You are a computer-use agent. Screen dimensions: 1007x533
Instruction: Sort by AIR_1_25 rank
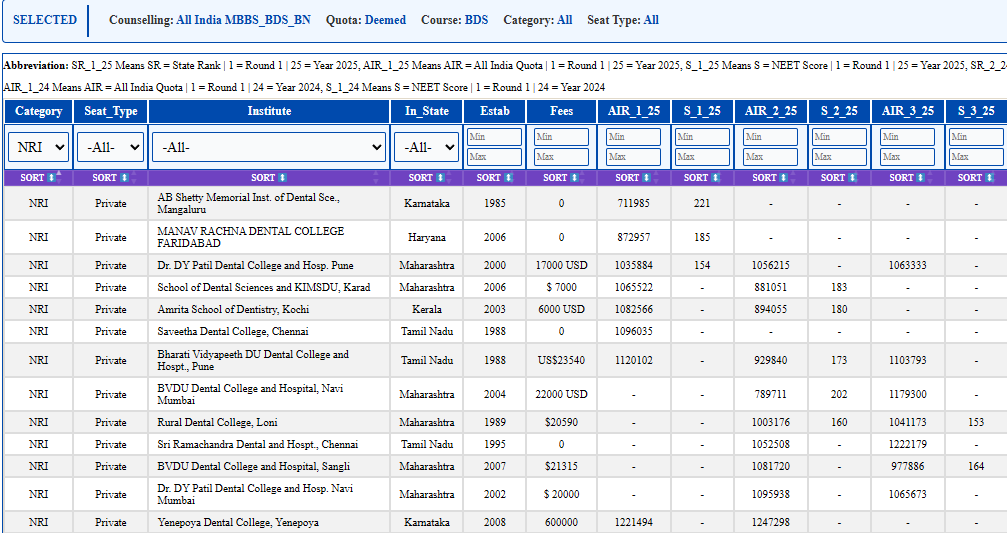point(634,178)
